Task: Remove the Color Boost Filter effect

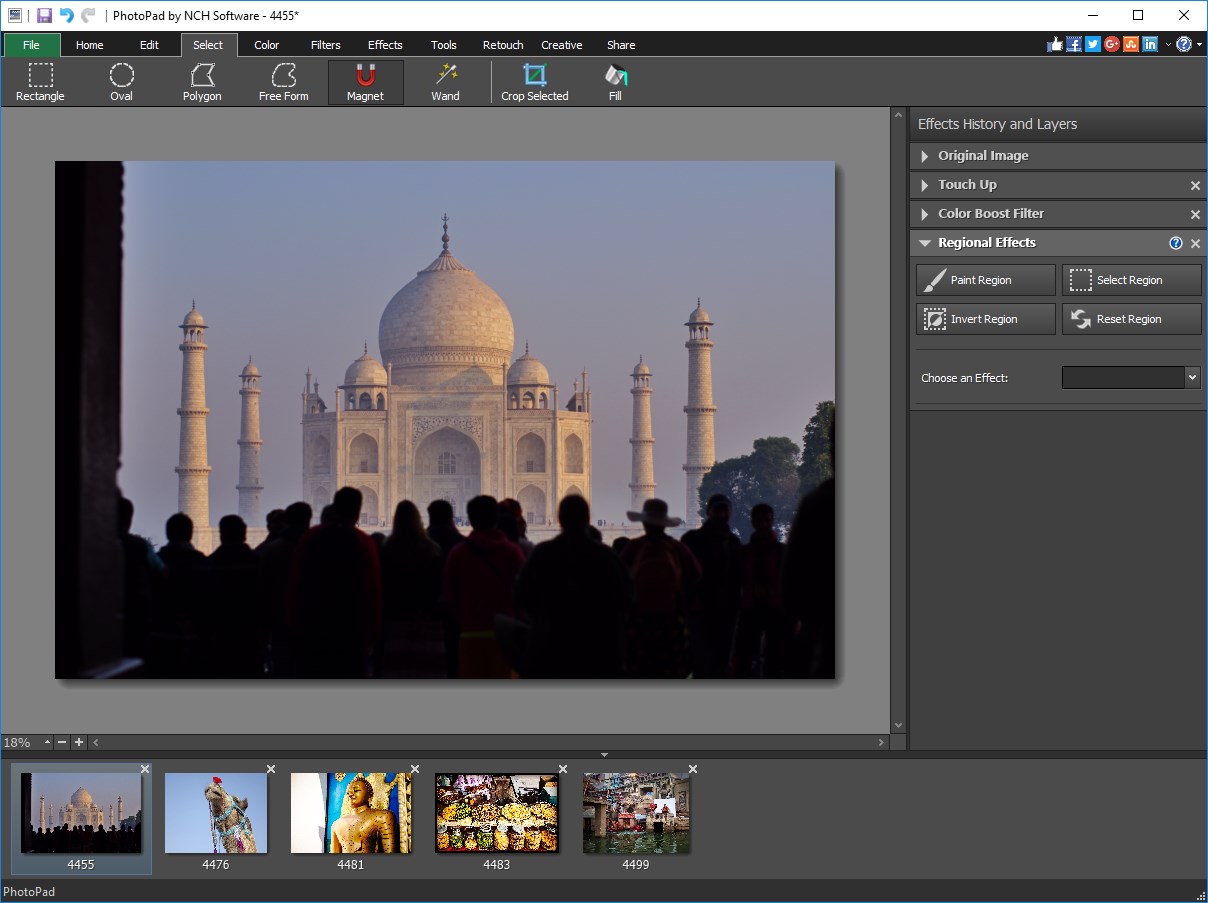Action: [1194, 213]
